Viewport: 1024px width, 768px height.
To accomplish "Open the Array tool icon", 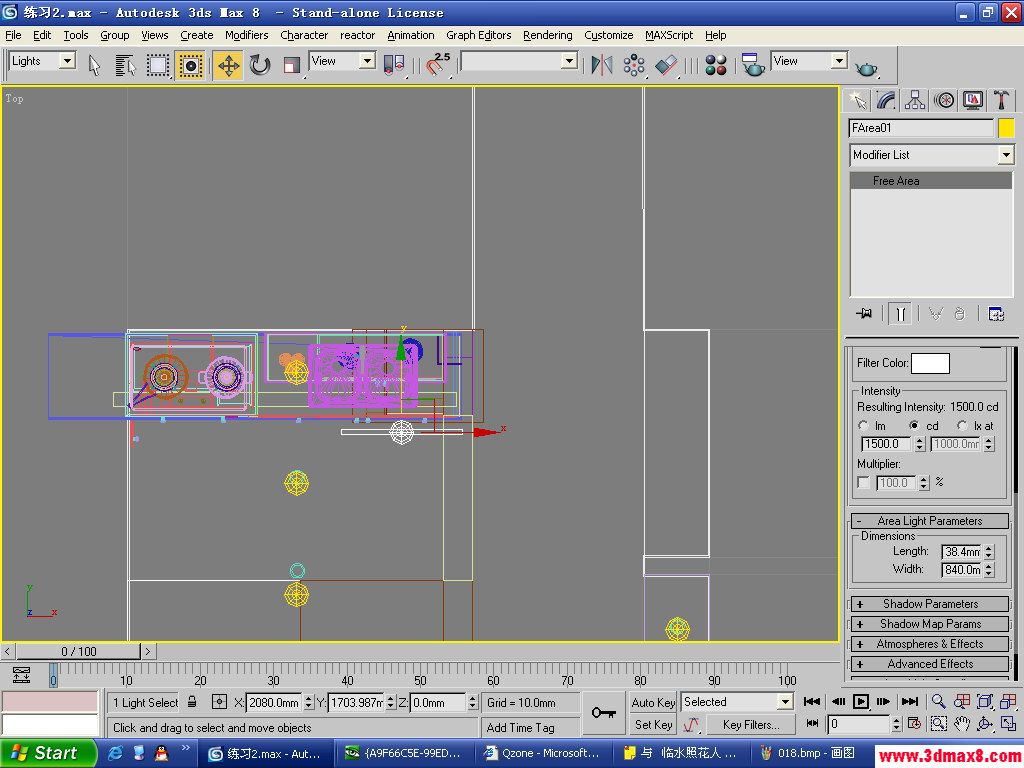I will (633, 65).
